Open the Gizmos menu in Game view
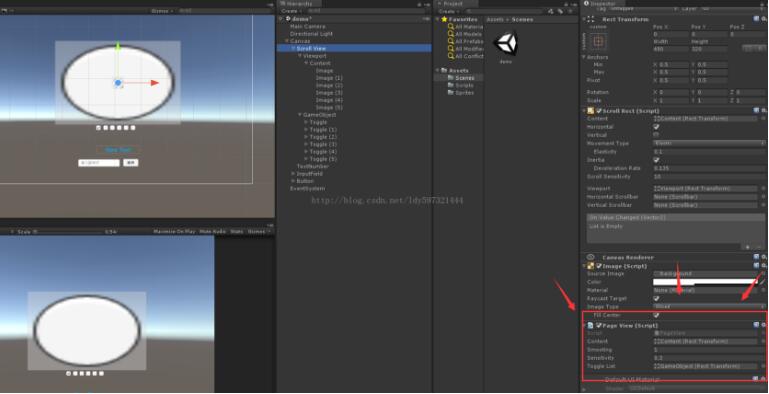Viewport: 769px width, 394px height. [x=258, y=231]
